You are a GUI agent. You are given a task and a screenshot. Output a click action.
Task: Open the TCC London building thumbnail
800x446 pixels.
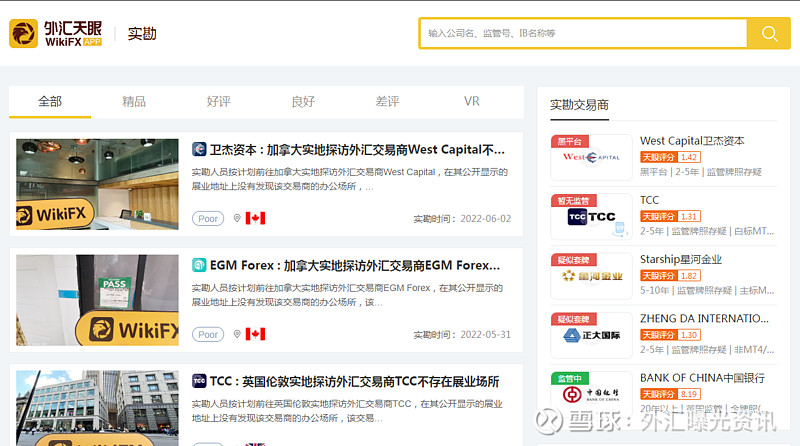pyautogui.click(x=97, y=408)
